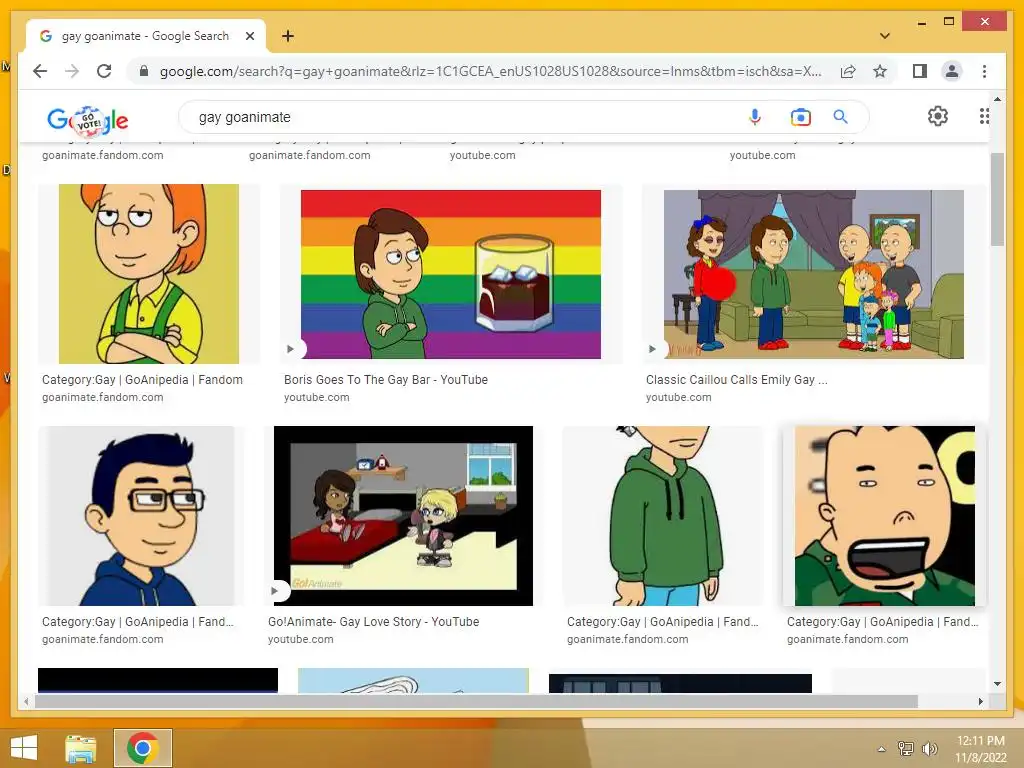Search by voice microphone icon

point(755,117)
